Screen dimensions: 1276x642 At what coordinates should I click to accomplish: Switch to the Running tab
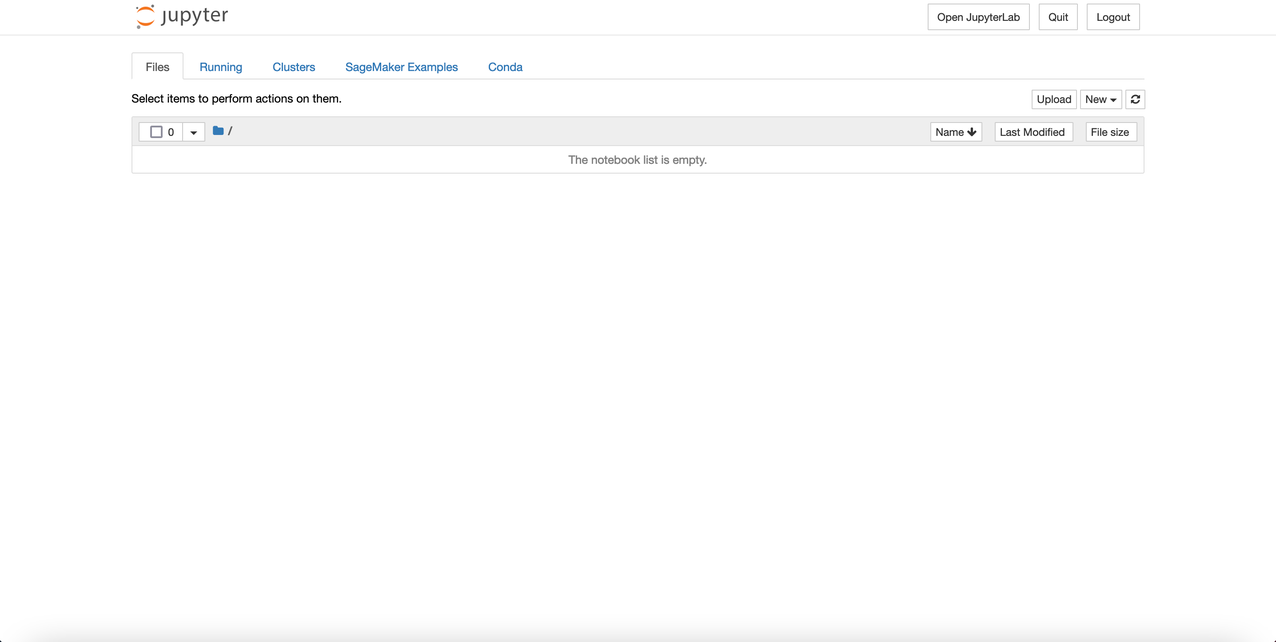(221, 67)
